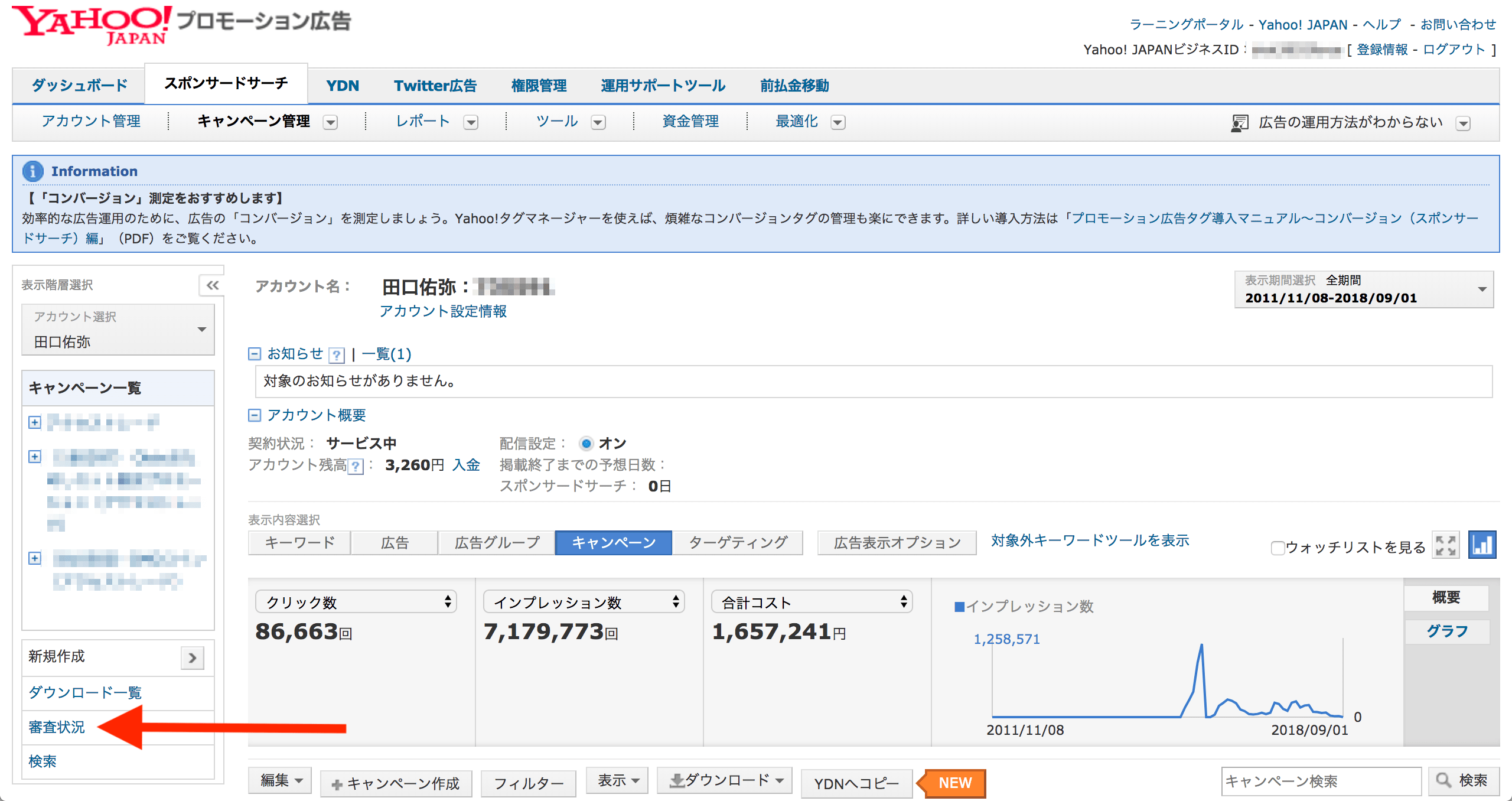Switch to the スポンサードサーチ tab

click(x=226, y=83)
